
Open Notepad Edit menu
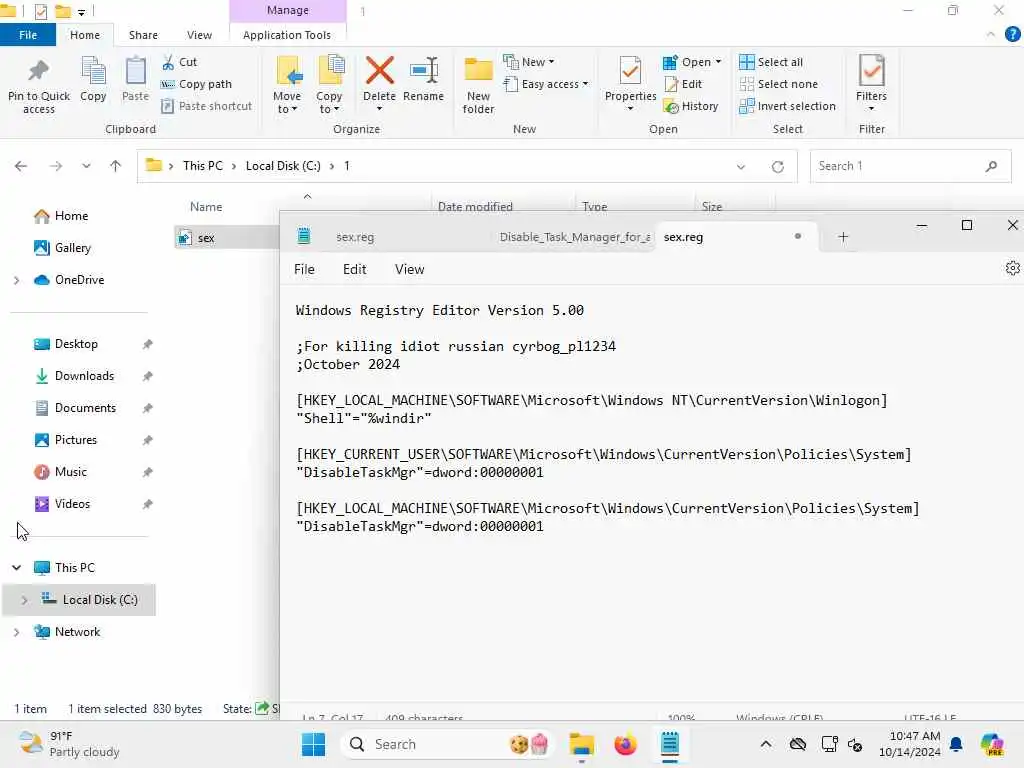pyautogui.click(x=355, y=269)
